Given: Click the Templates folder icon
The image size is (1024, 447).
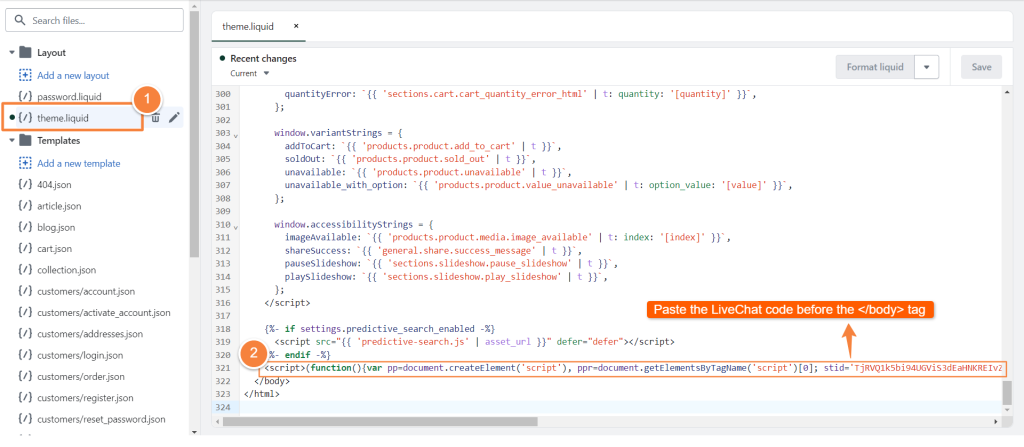Looking at the screenshot, I should [26, 141].
